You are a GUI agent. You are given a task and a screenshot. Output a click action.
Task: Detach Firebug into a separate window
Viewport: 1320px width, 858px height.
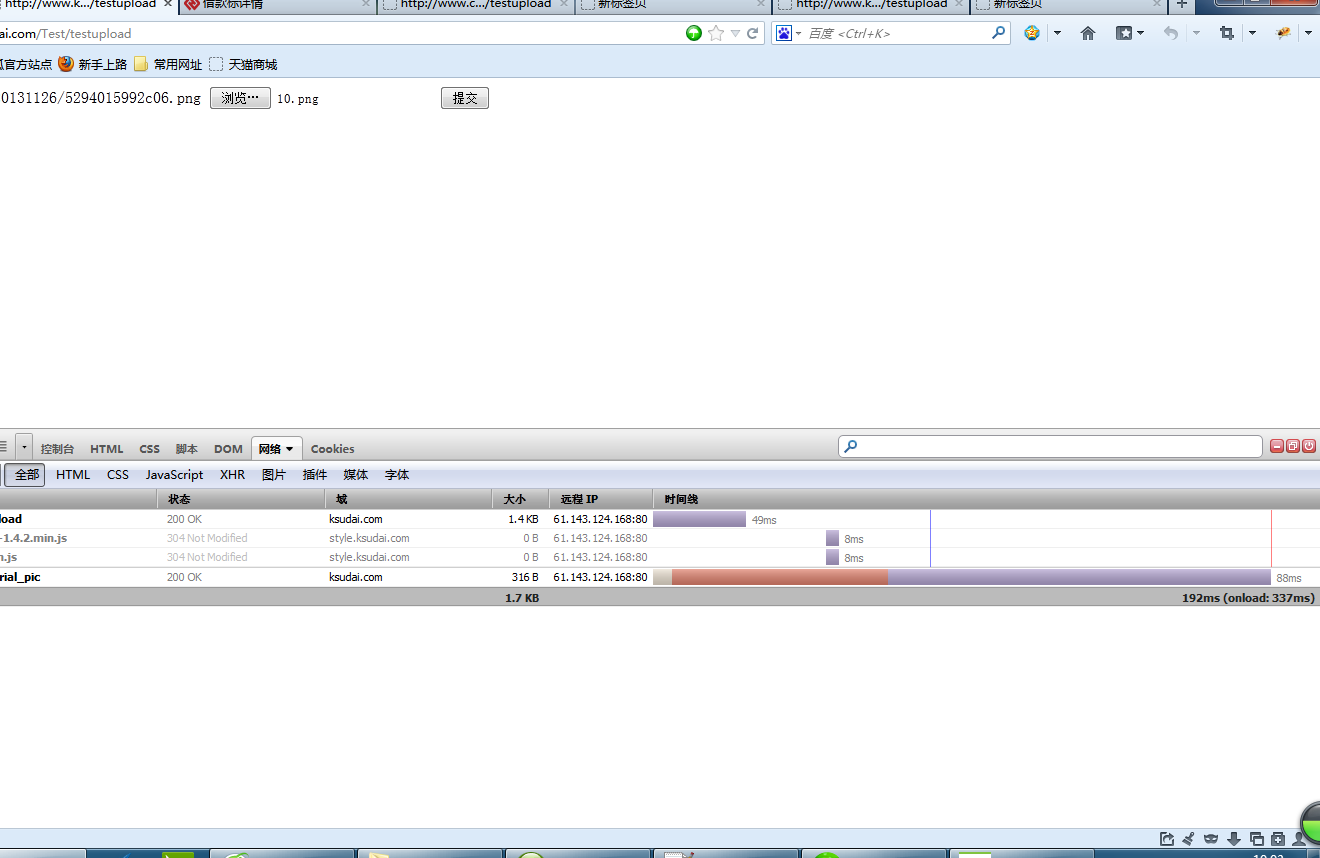point(1293,446)
